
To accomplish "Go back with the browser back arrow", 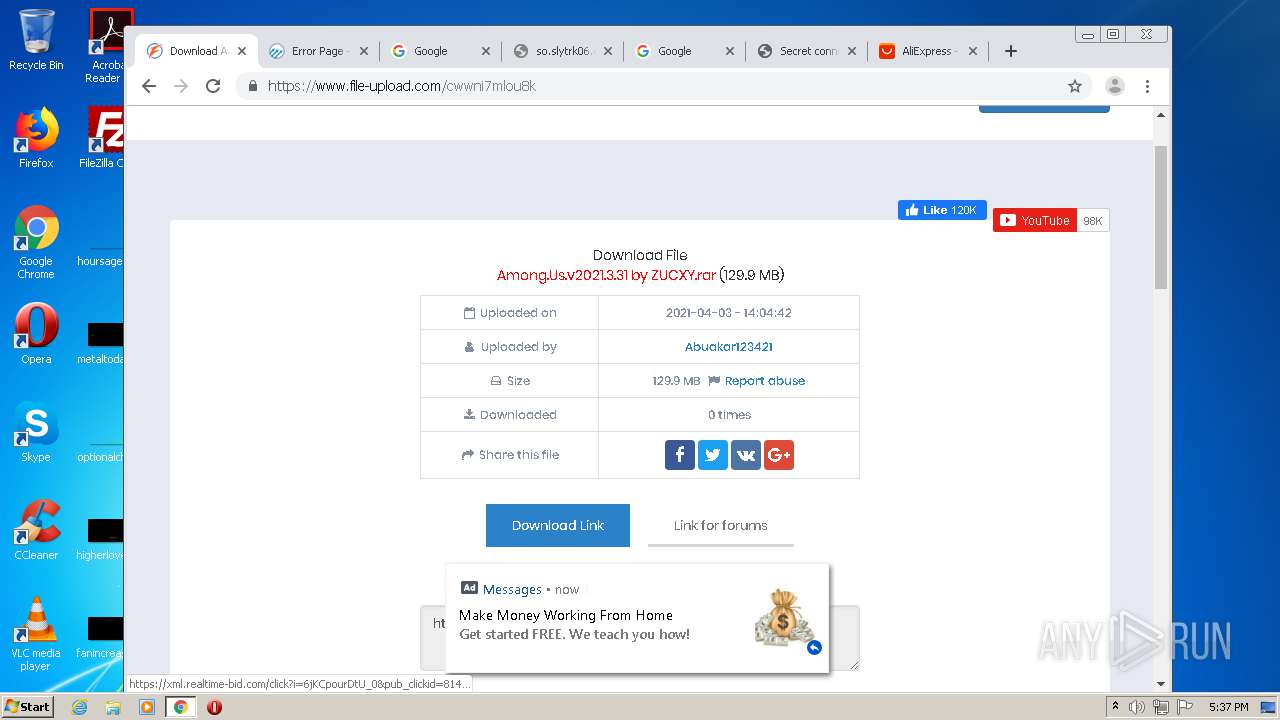I will click(x=149, y=86).
